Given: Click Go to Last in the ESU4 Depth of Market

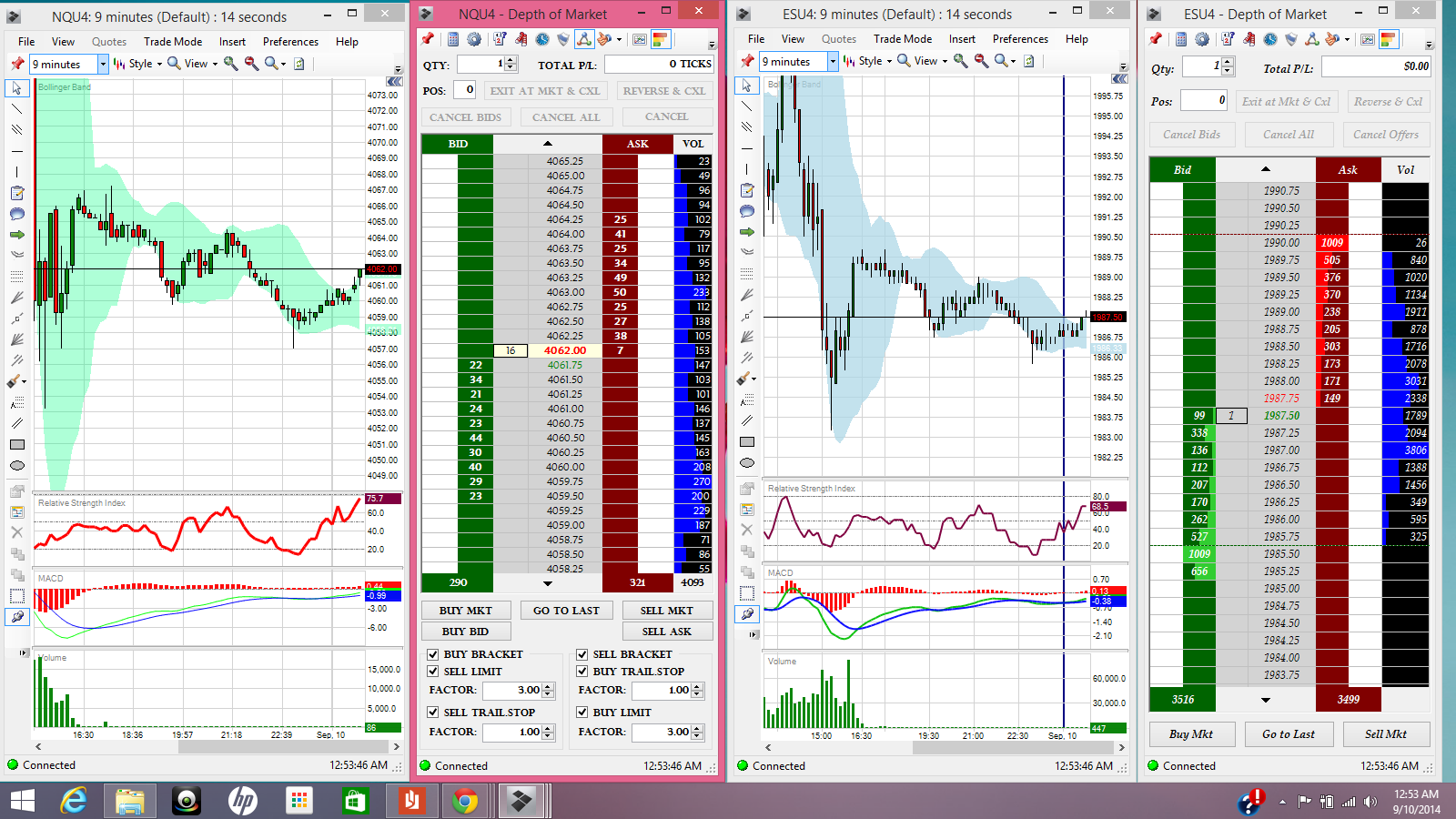Looking at the screenshot, I should tap(1289, 734).
